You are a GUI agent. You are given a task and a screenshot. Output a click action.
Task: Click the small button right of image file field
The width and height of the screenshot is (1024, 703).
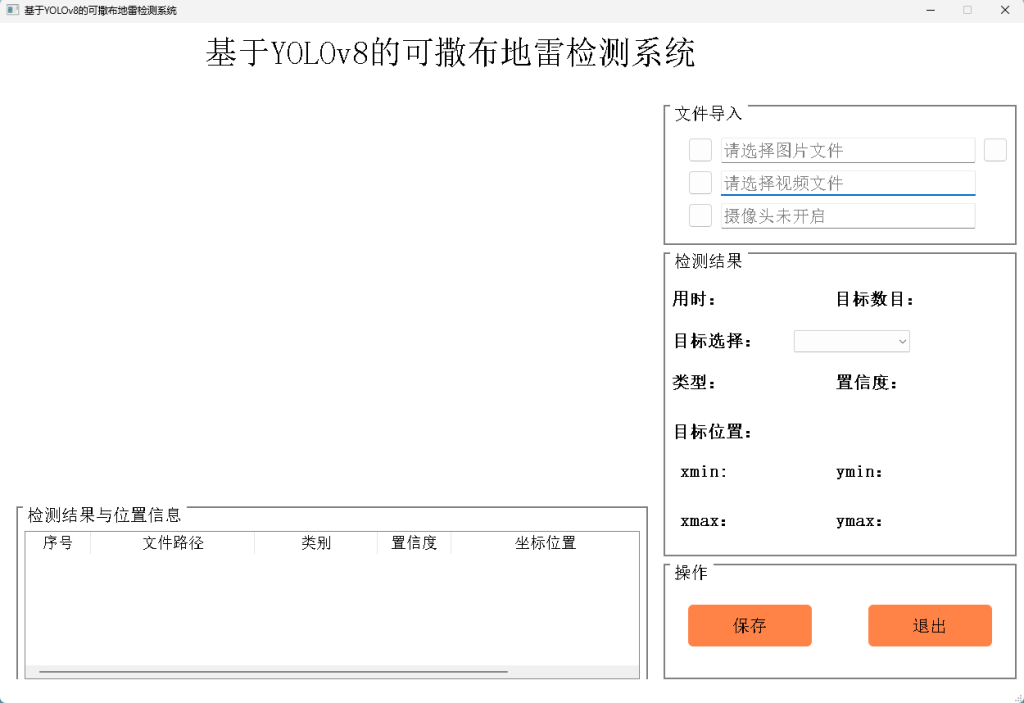(x=995, y=149)
